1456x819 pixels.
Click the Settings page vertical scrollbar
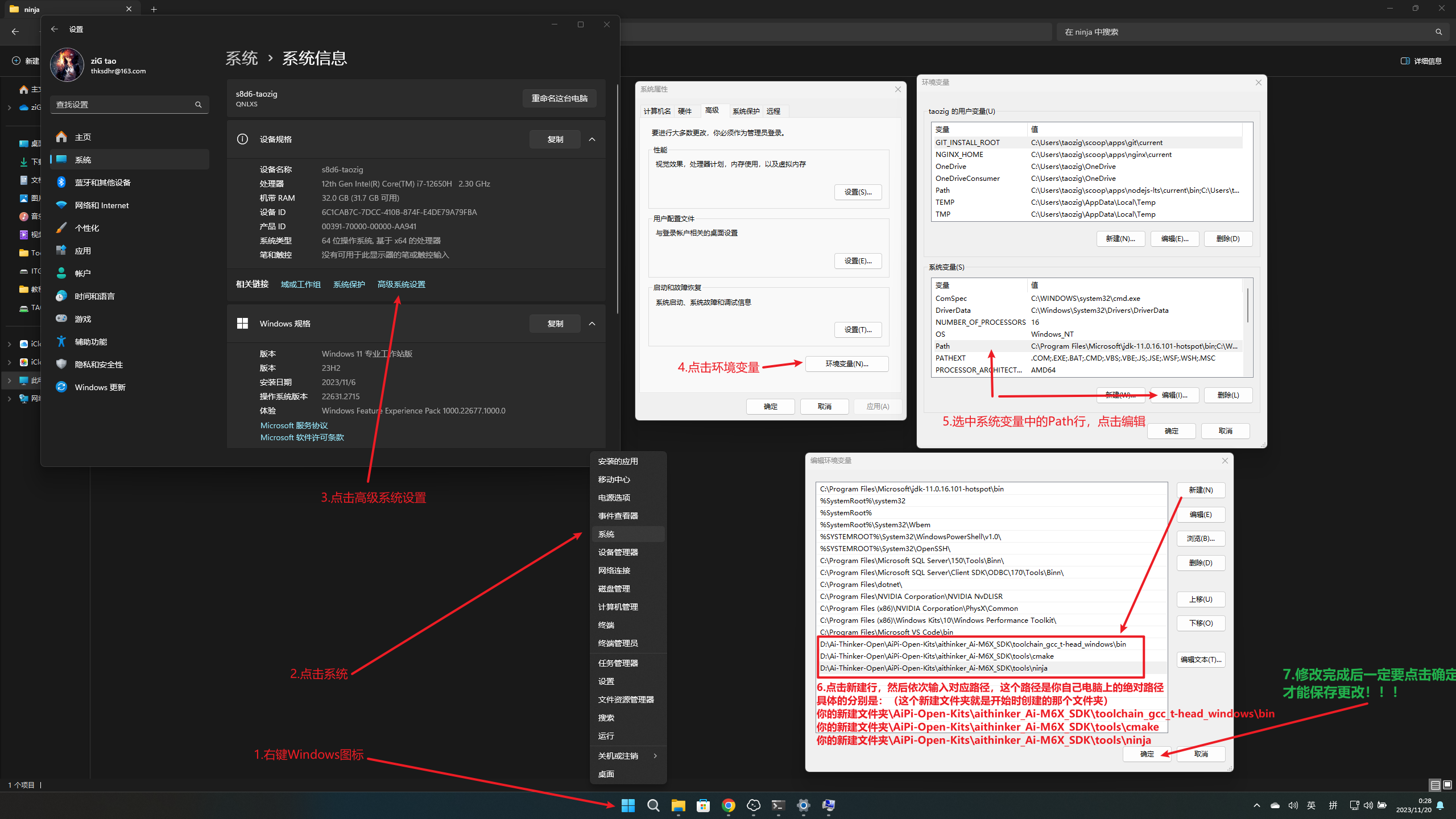[617, 199]
